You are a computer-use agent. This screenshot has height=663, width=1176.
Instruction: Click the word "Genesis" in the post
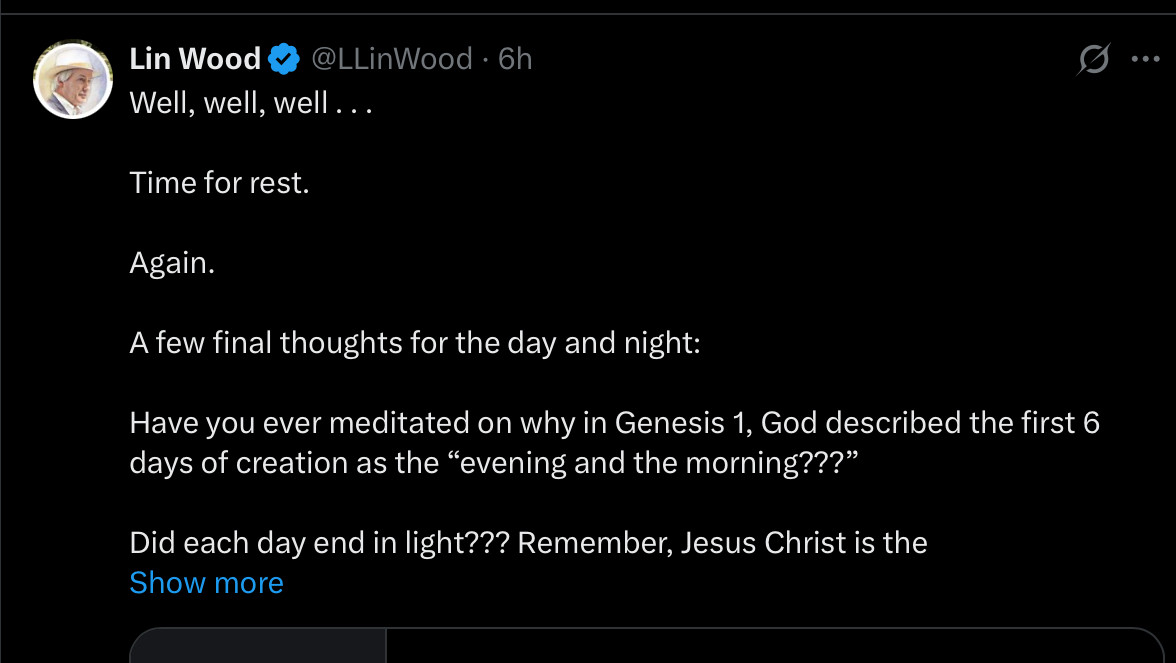point(669,423)
